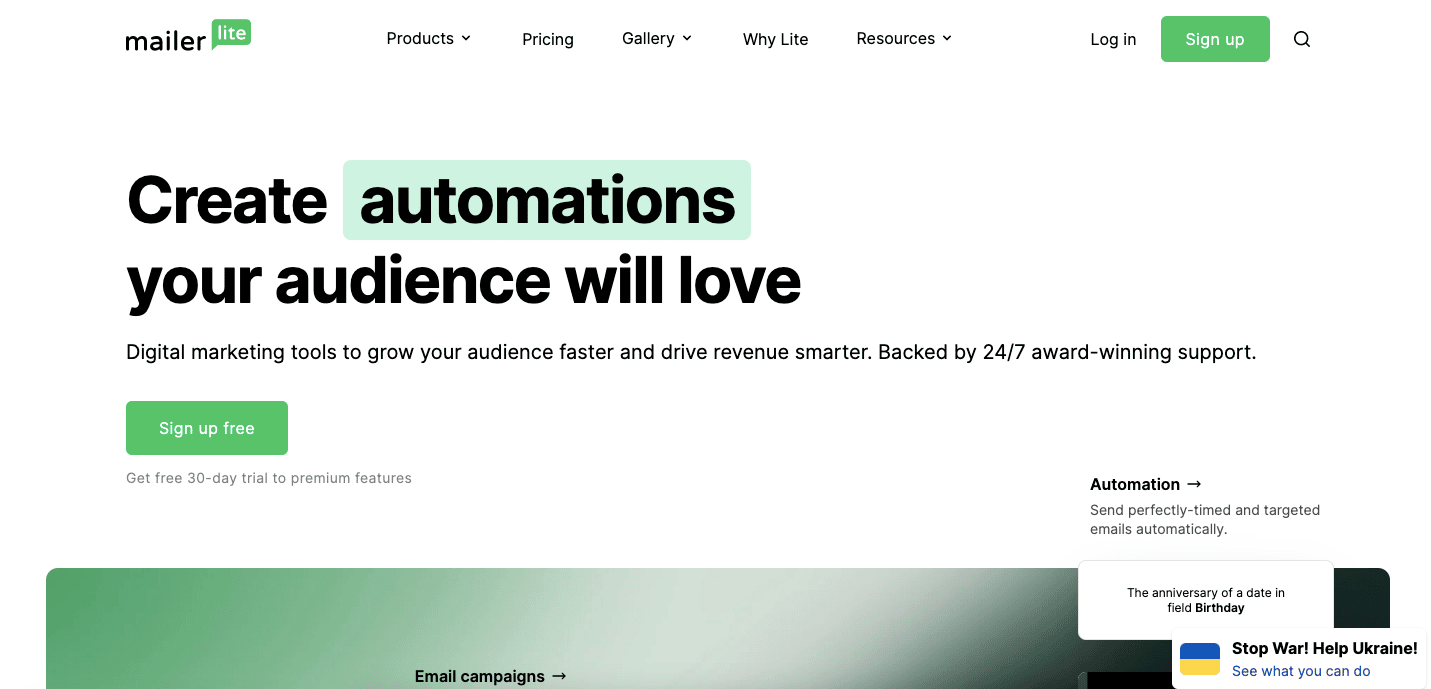Expand the Products dropdown menu
Image resolution: width=1431 pixels, height=689 pixels.
(x=428, y=39)
